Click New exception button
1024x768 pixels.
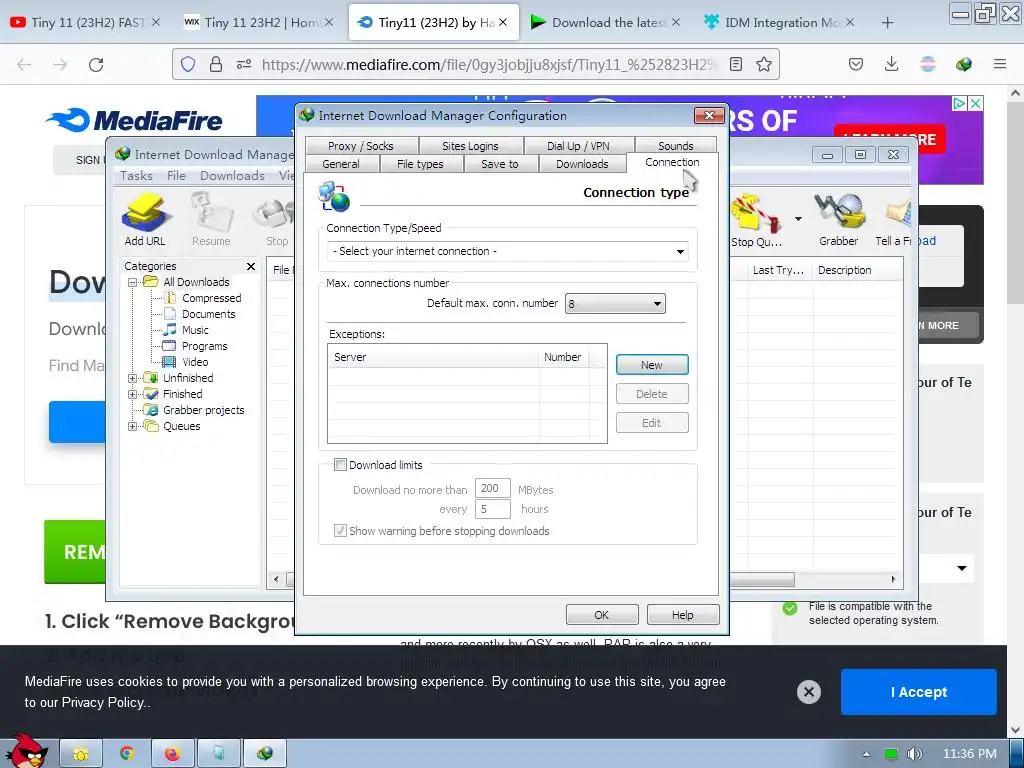(652, 365)
